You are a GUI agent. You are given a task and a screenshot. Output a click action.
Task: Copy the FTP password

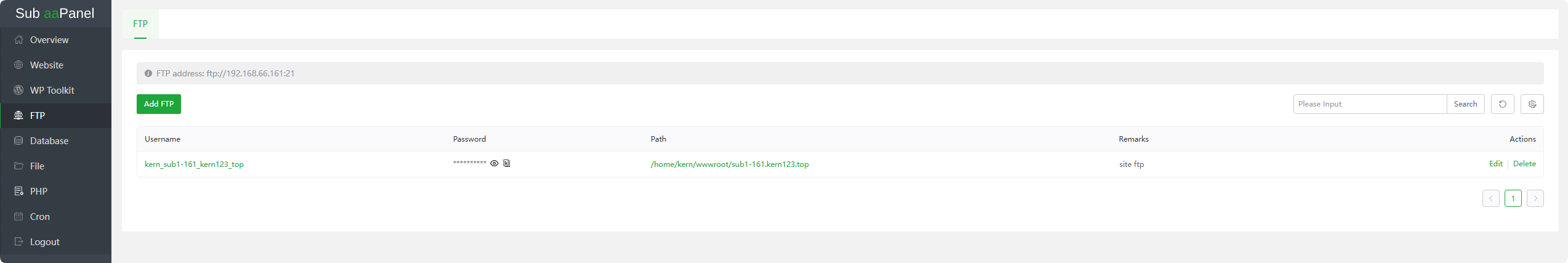tap(507, 164)
